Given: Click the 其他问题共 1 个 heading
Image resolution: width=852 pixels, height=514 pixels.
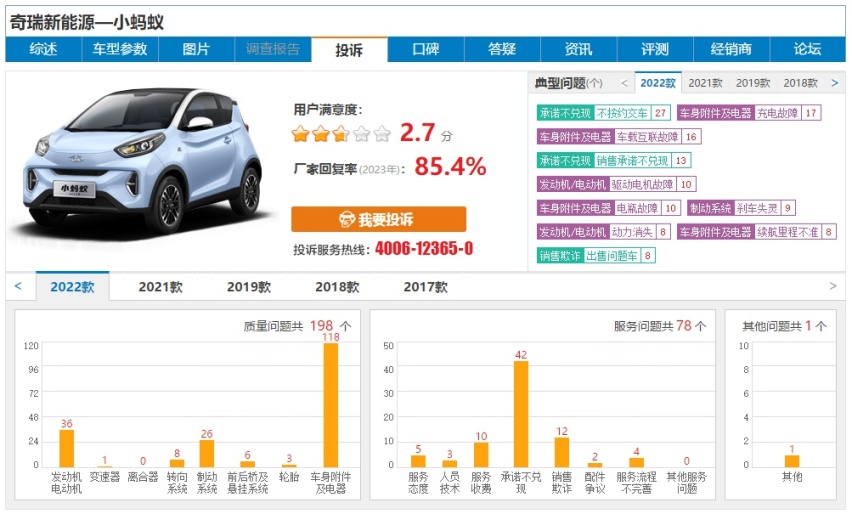Looking at the screenshot, I should (x=785, y=326).
